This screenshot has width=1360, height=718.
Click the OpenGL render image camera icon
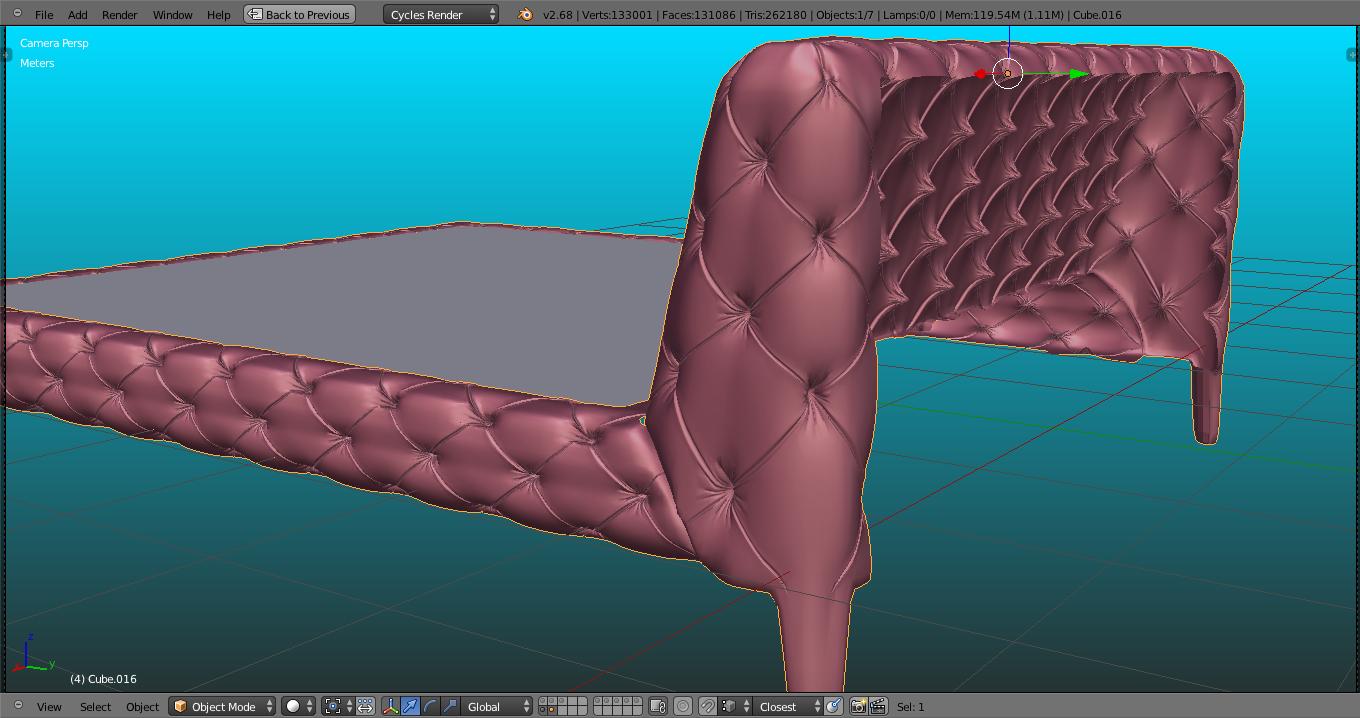coord(858,706)
